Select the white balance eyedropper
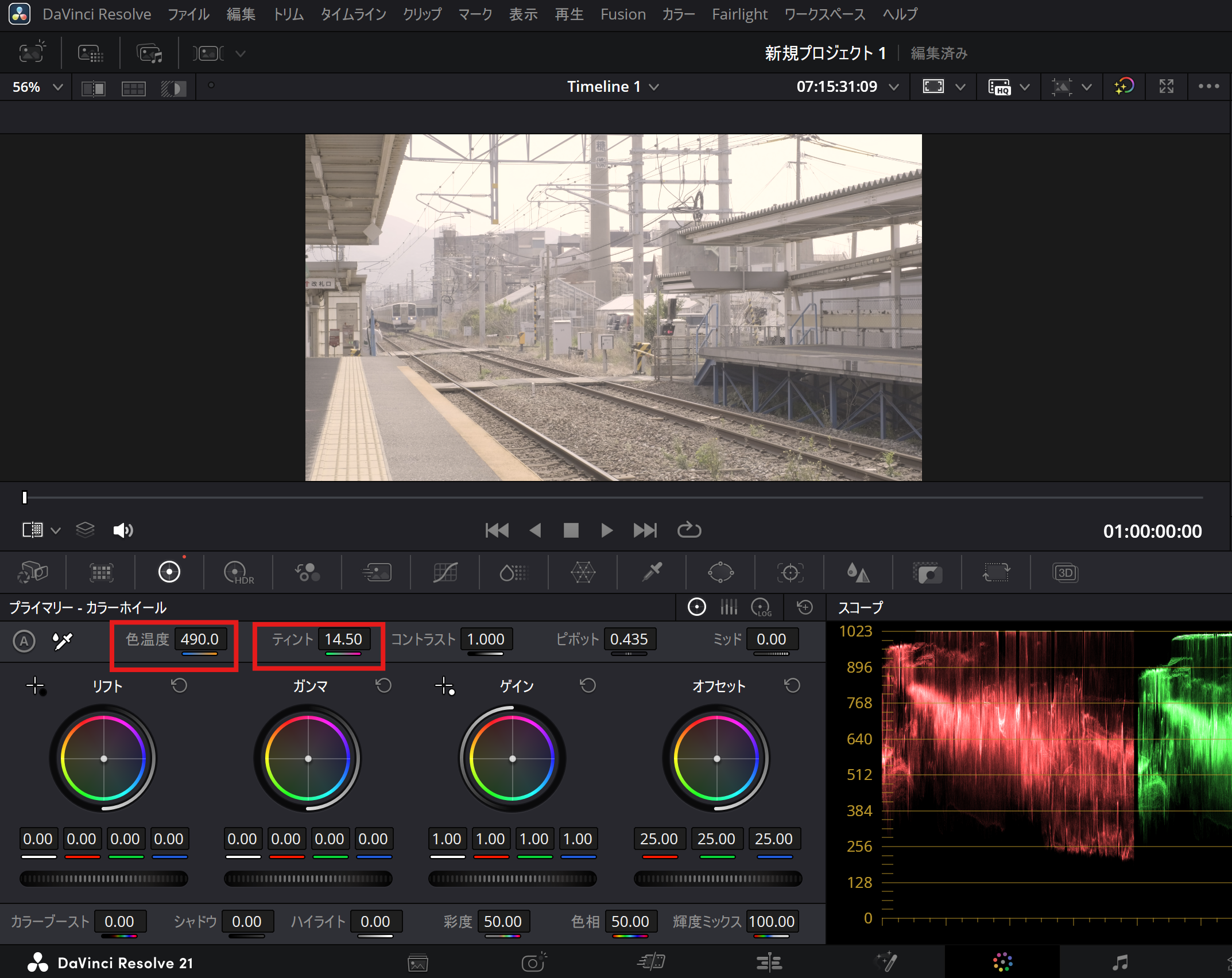1232x978 pixels. click(x=63, y=641)
